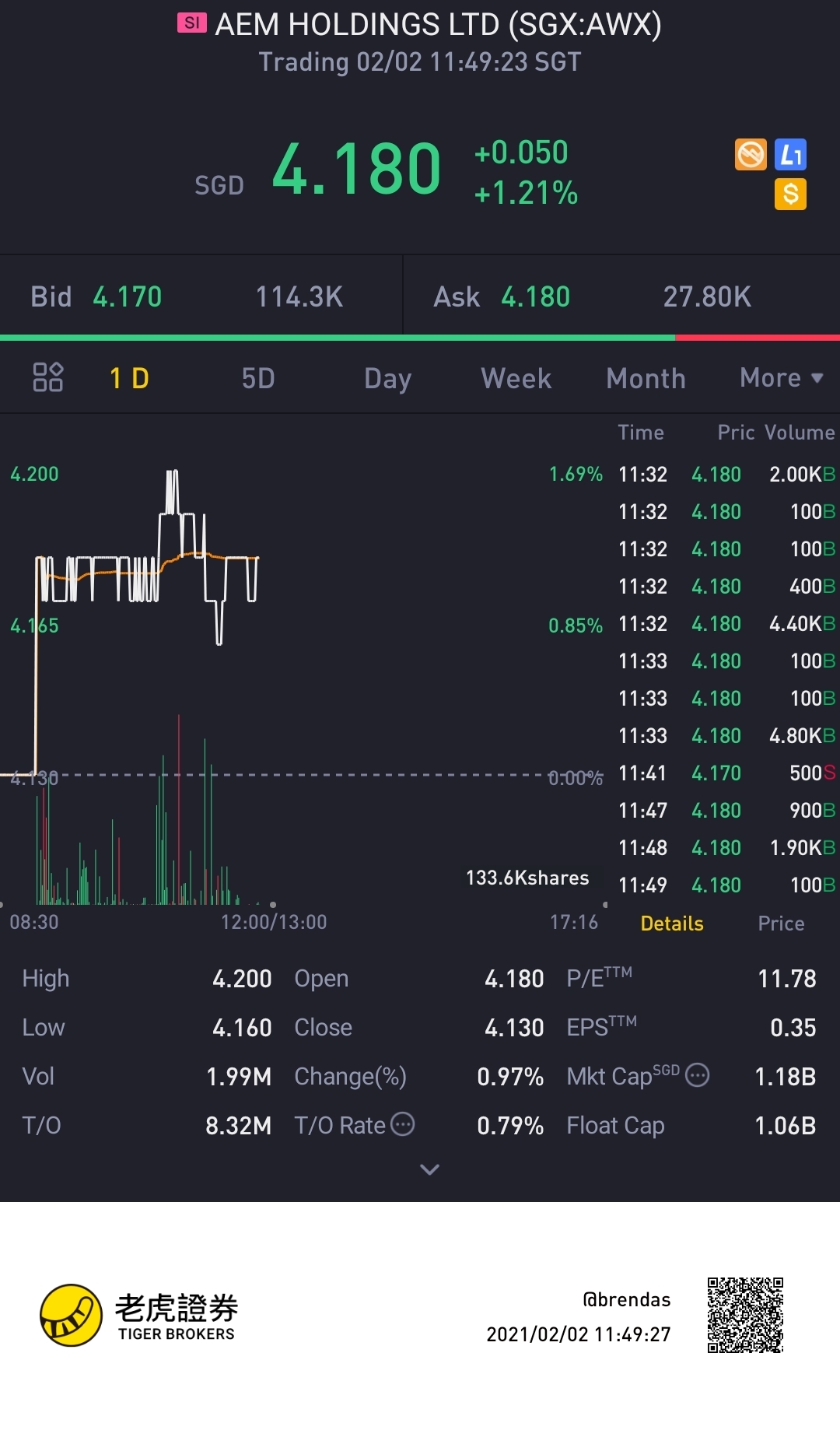Tap the +0.050 price change value
Image resolution: width=840 pixels, height=1430 pixels.
click(x=521, y=152)
